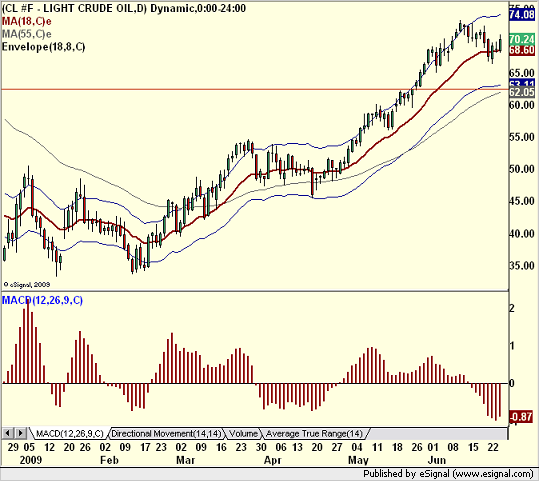Image resolution: width=539 pixels, height=481 pixels.
Task: Click the Mar label on time axis
Action: point(186,460)
